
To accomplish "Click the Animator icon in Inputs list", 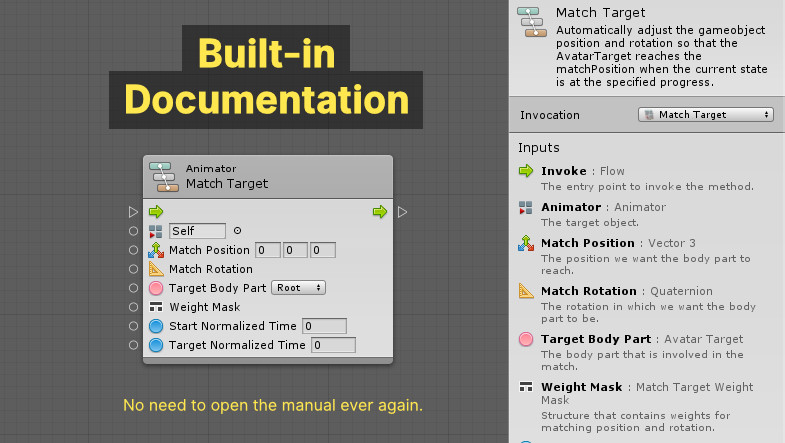I will pos(526,207).
